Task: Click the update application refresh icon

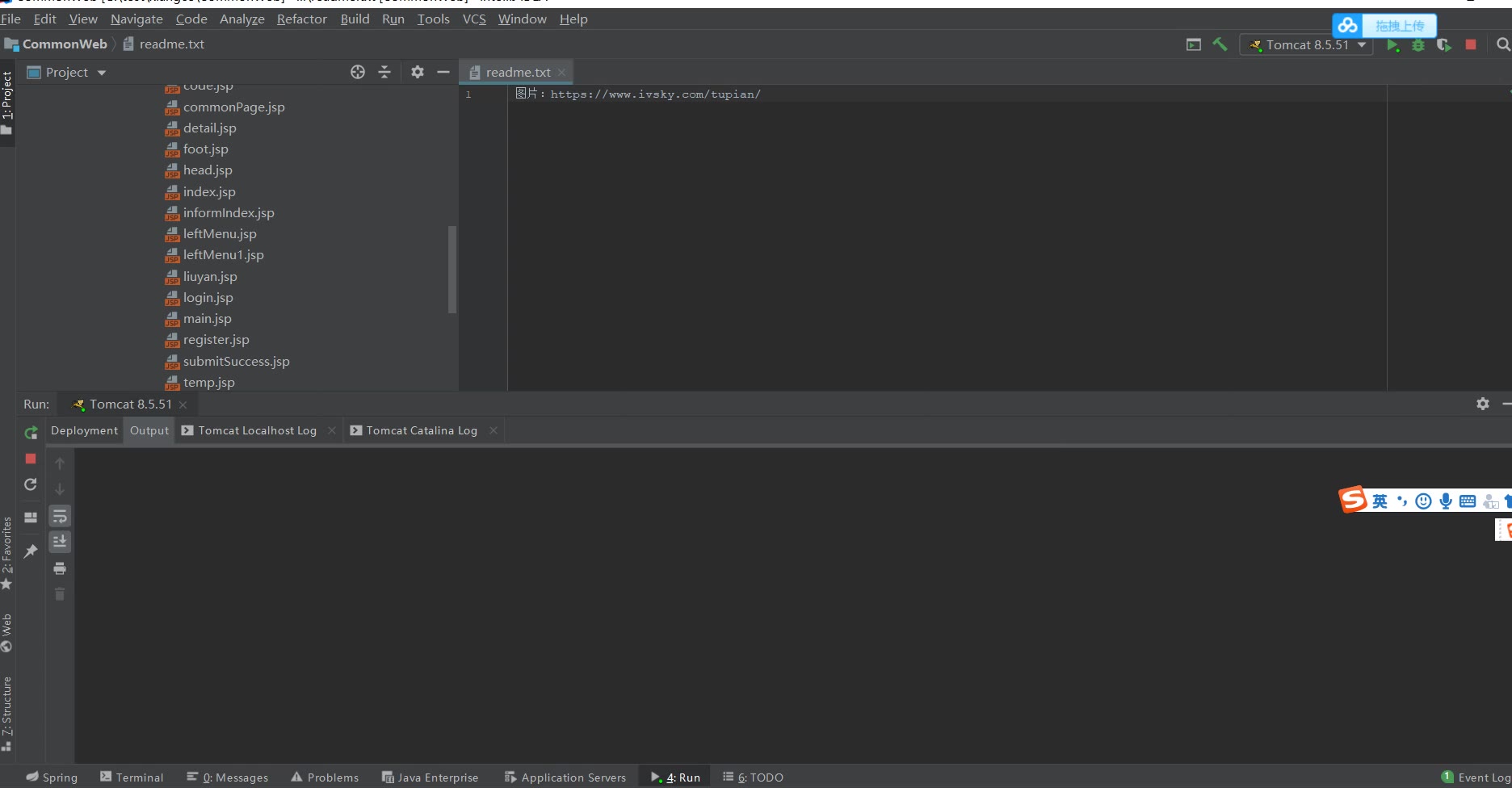Action: [31, 484]
